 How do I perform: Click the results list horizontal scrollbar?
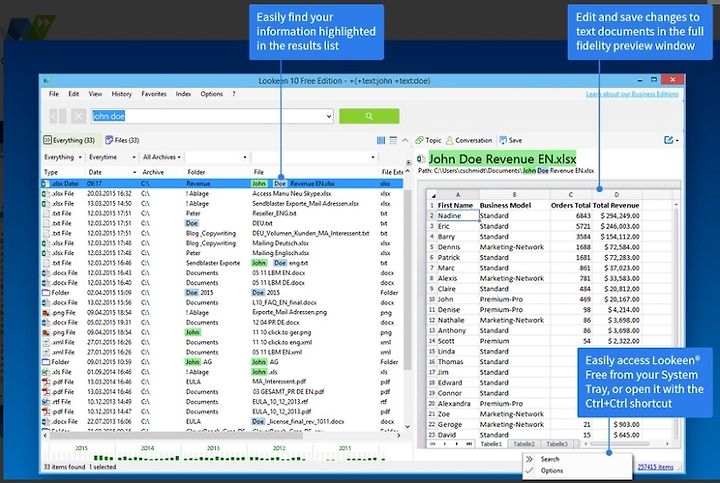coord(175,435)
